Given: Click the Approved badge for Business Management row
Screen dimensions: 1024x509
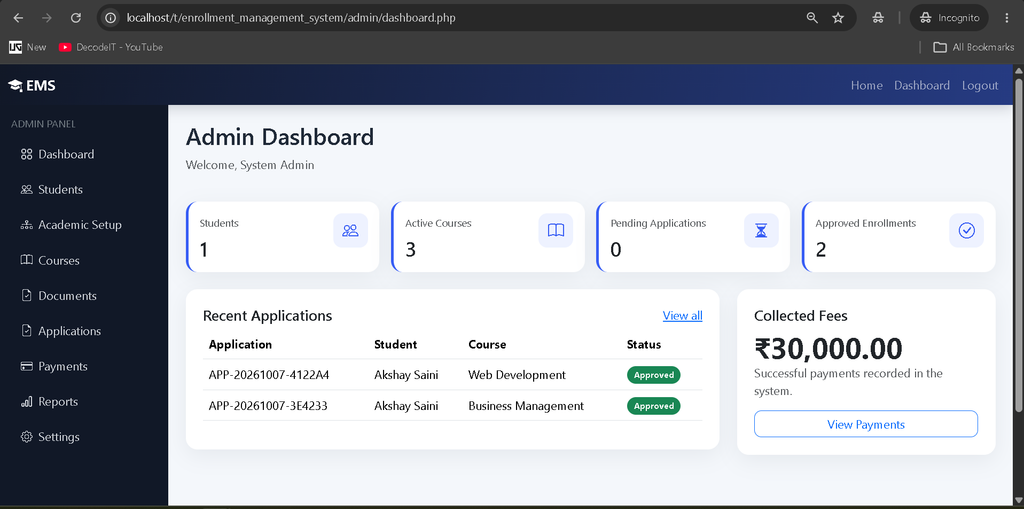Looking at the screenshot, I should pyautogui.click(x=654, y=406).
